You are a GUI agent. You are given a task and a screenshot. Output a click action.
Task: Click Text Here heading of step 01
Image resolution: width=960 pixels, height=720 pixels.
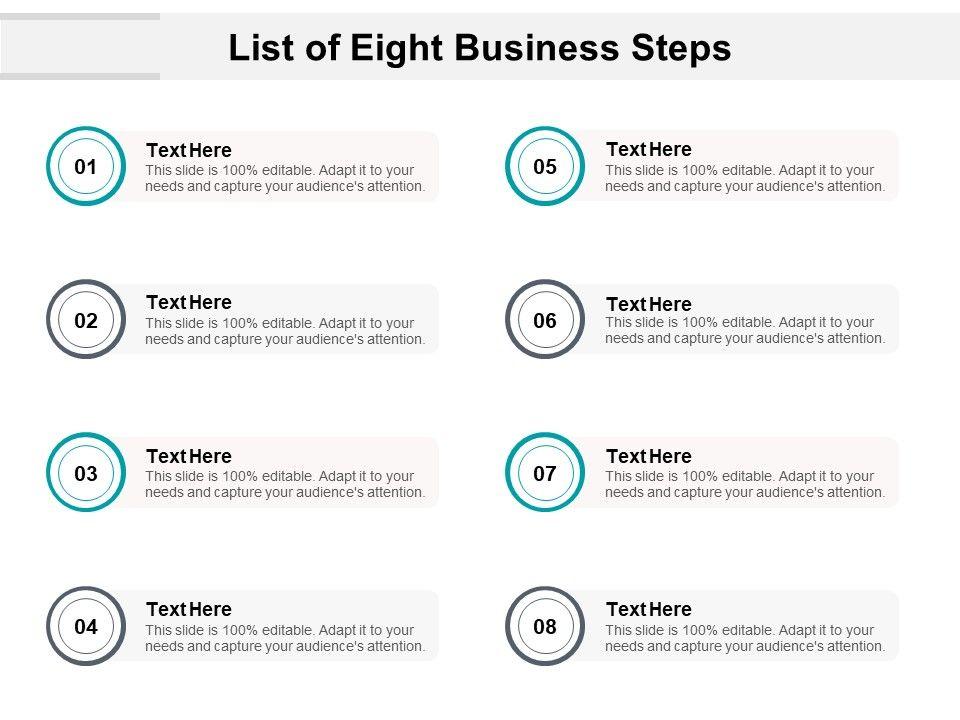pos(188,150)
